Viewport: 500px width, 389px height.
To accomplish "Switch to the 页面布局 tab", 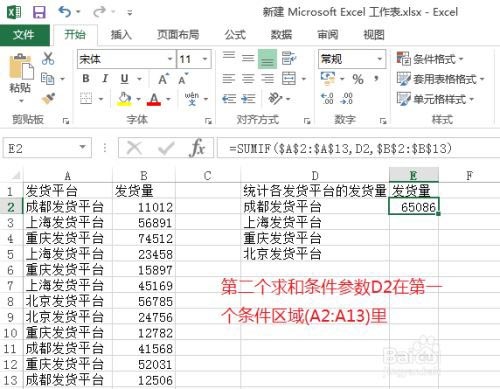I will tap(178, 35).
